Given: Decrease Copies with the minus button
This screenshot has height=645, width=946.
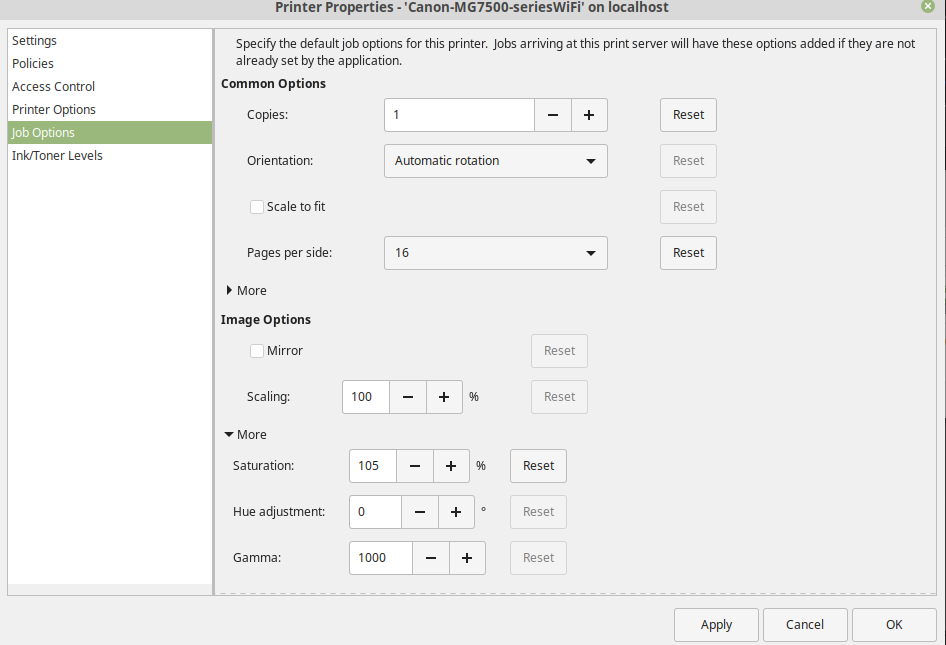Looking at the screenshot, I should click(x=552, y=115).
